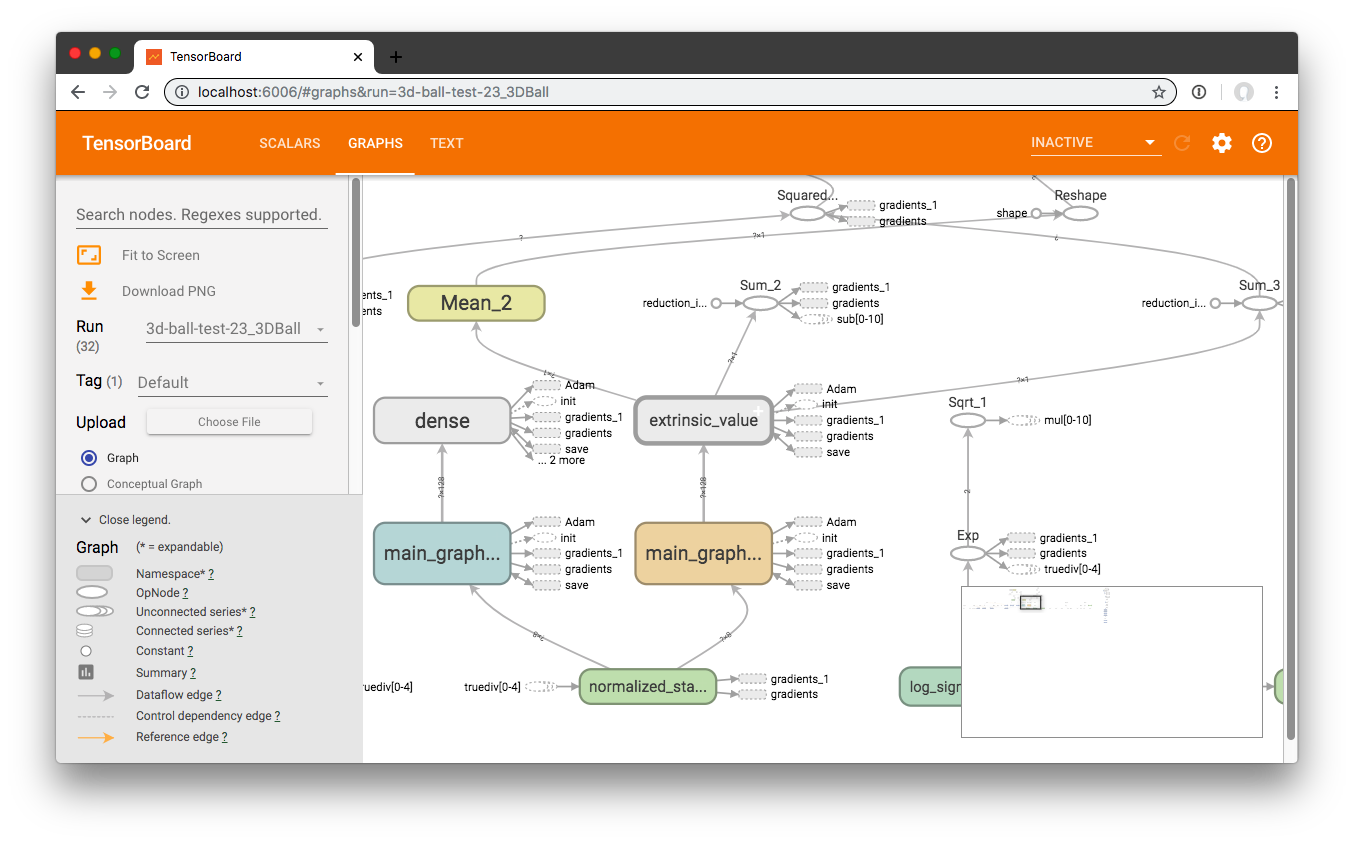Select the Sqrt_1 op node ellipse

click(967, 421)
